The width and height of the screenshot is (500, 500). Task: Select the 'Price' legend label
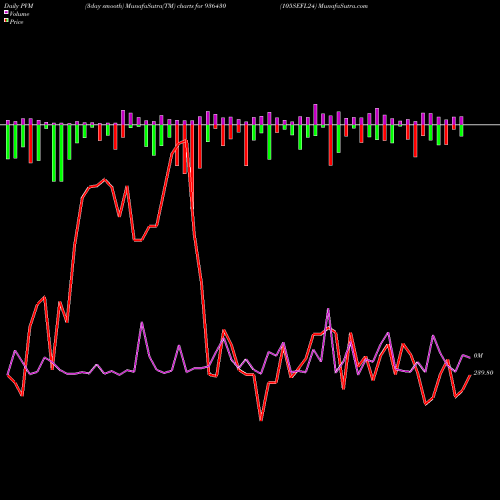coord(16,22)
